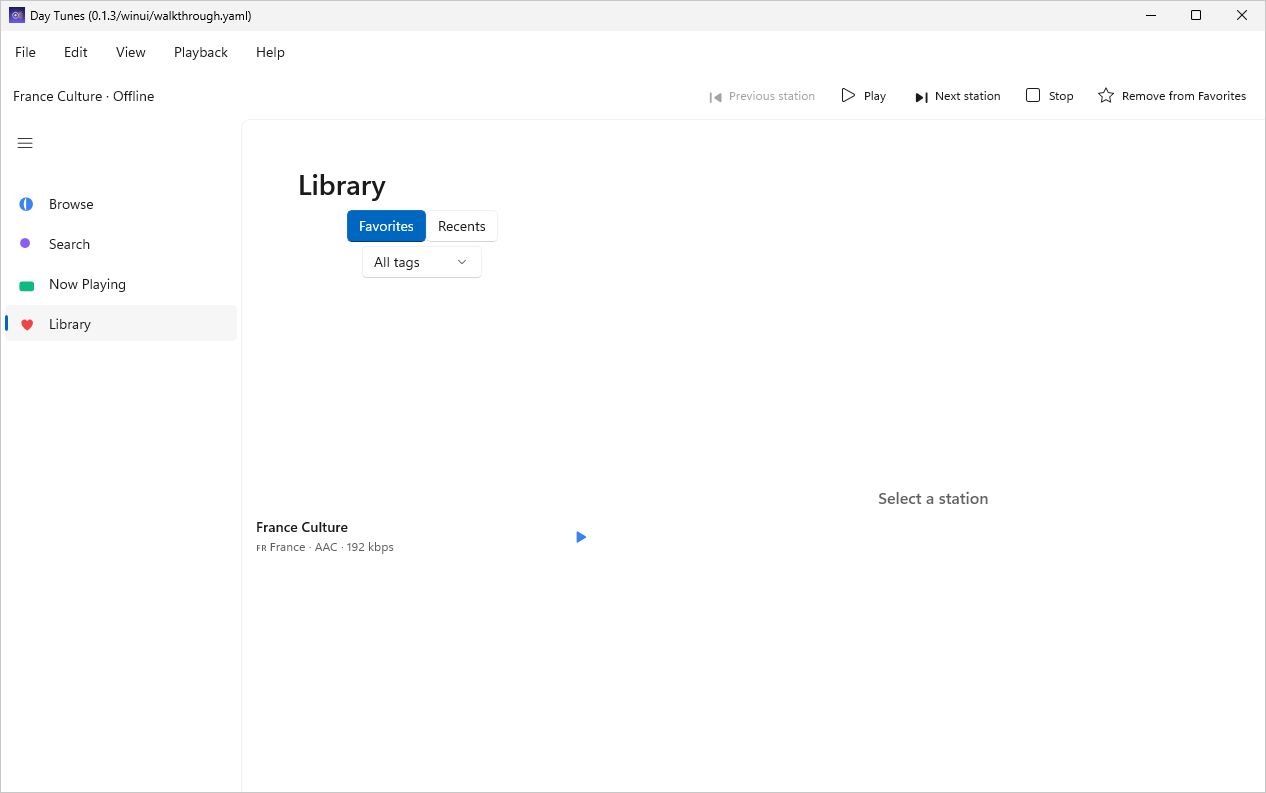Stop playback using the Stop button
Screen dimensions: 1266x793
pyautogui.click(x=1050, y=96)
